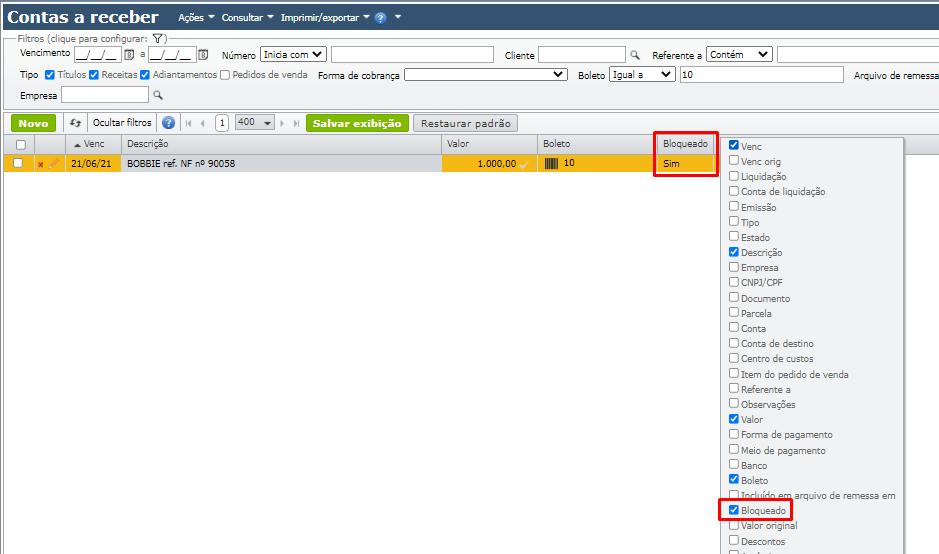Enable the CNPJ/CPF column option
Viewport: 939px width, 554px height.
[734, 282]
